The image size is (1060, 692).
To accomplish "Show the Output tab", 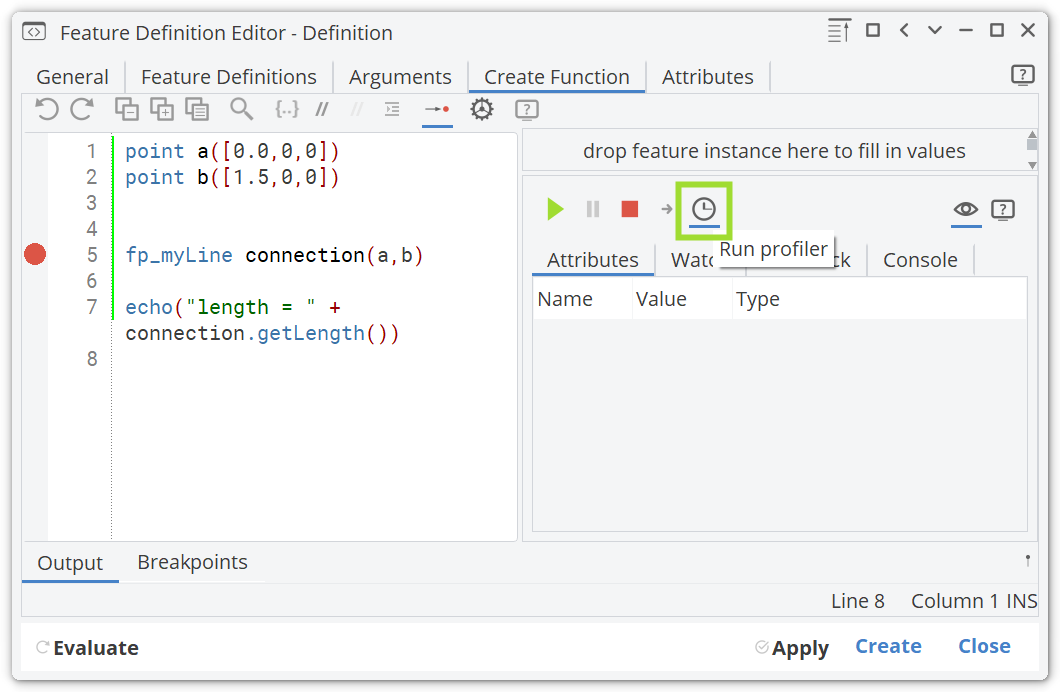I will tap(70, 562).
